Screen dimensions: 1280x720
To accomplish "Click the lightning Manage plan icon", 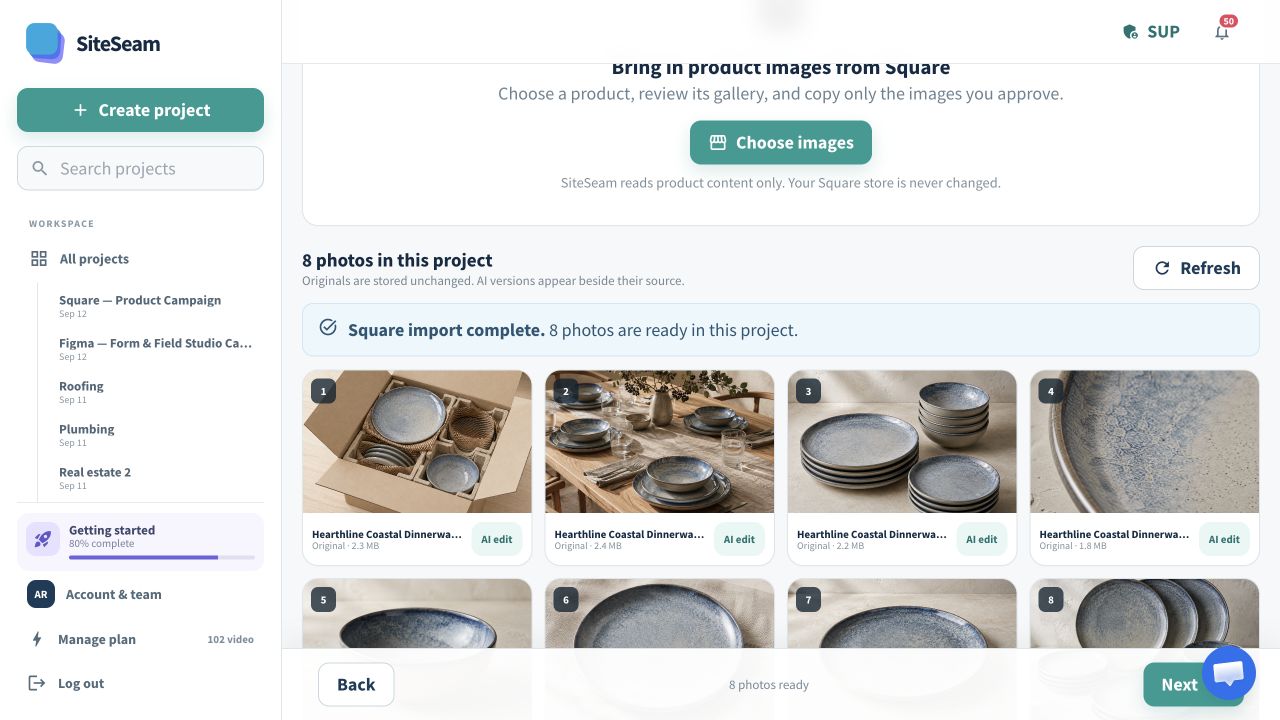I will point(37,639).
